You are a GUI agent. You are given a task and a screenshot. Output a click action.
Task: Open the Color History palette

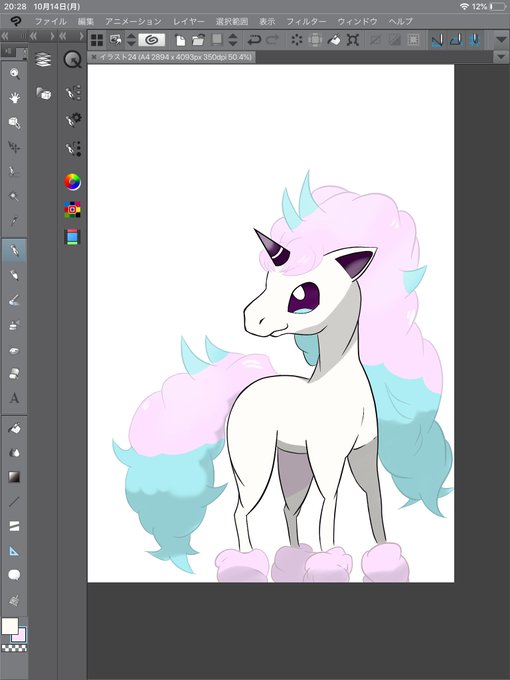72,237
